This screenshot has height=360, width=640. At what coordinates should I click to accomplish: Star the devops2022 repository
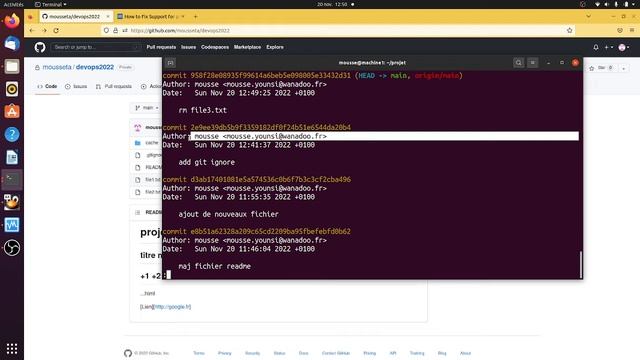coord(601,68)
